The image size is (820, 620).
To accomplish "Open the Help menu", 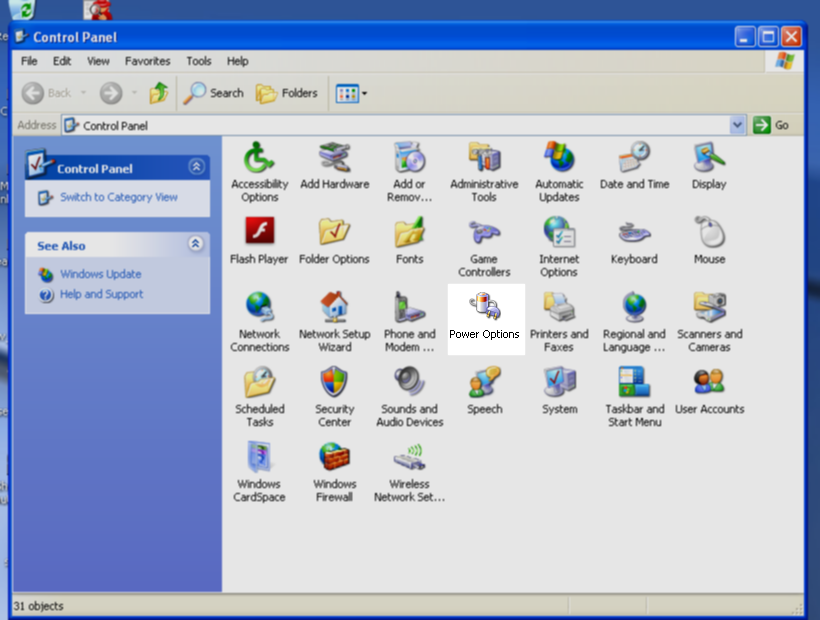I will pyautogui.click(x=237, y=61).
